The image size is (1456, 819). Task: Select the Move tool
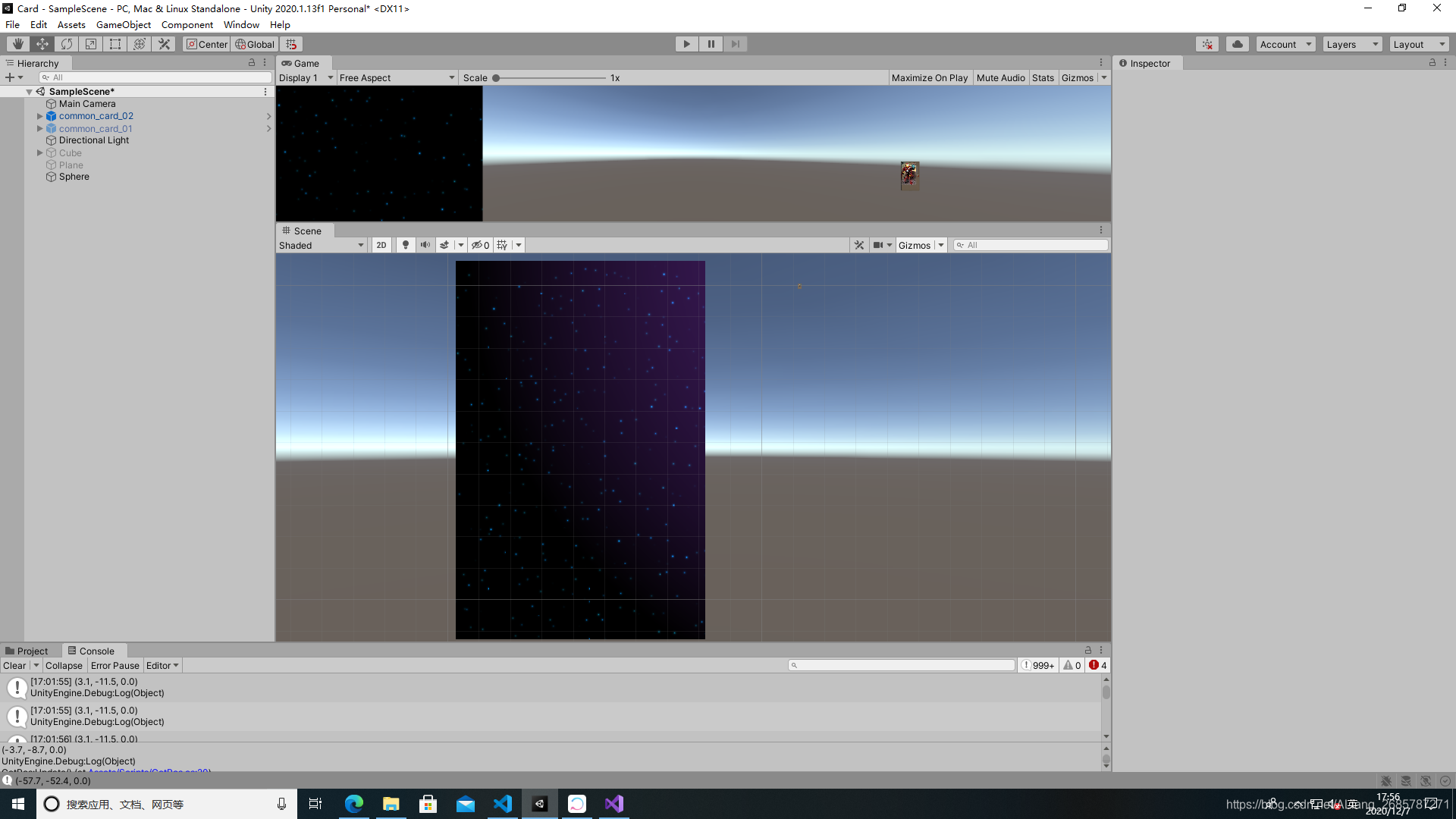[42, 44]
